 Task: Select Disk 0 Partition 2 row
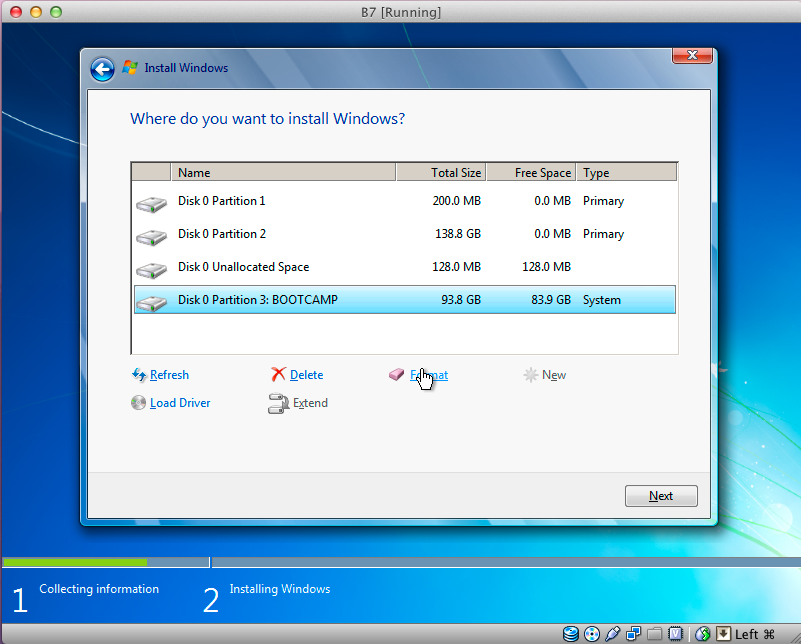(405, 234)
